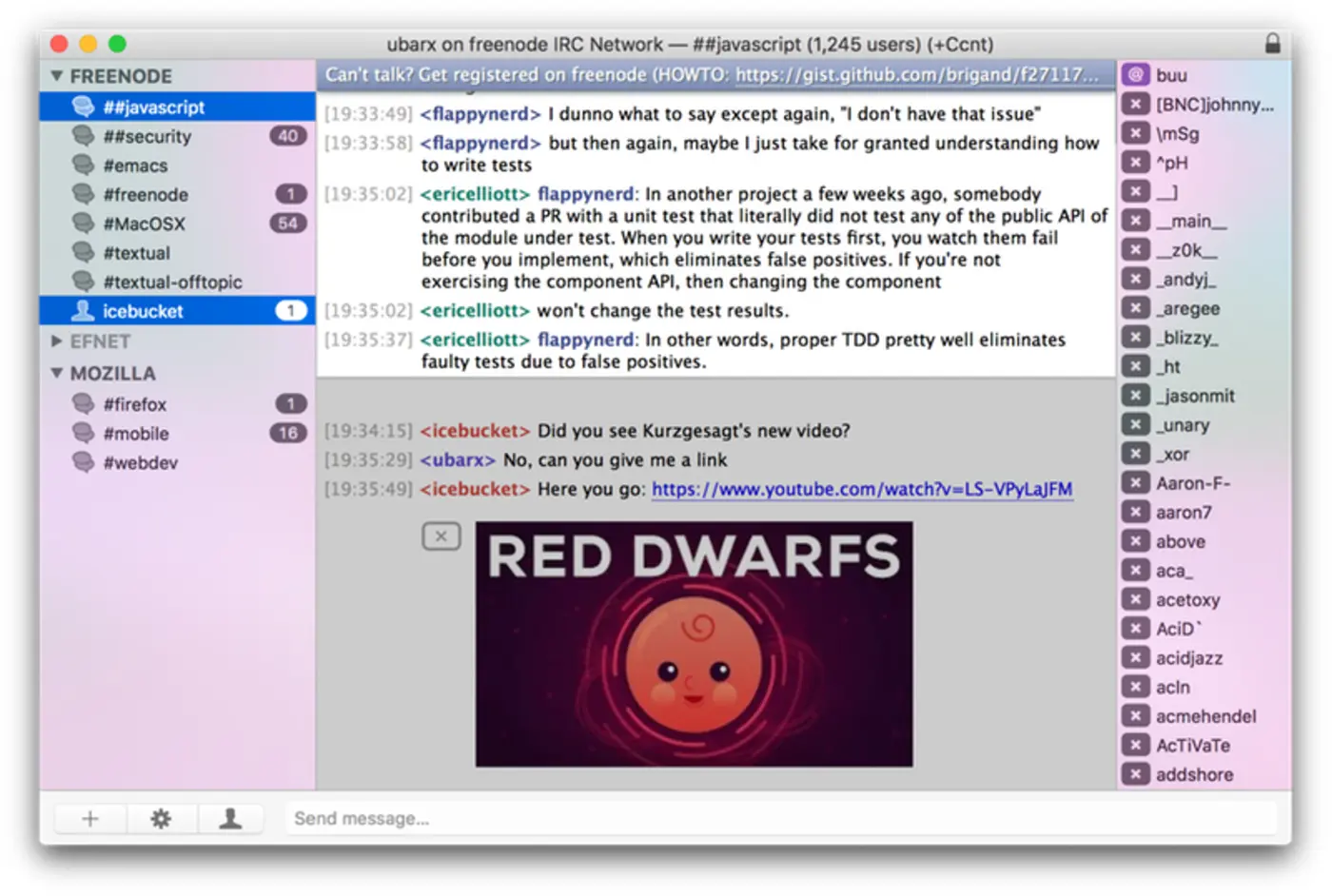Viewport: 1332px width, 896px height.
Task: Switch to the #mobile channel
Action: pyautogui.click(x=177, y=433)
